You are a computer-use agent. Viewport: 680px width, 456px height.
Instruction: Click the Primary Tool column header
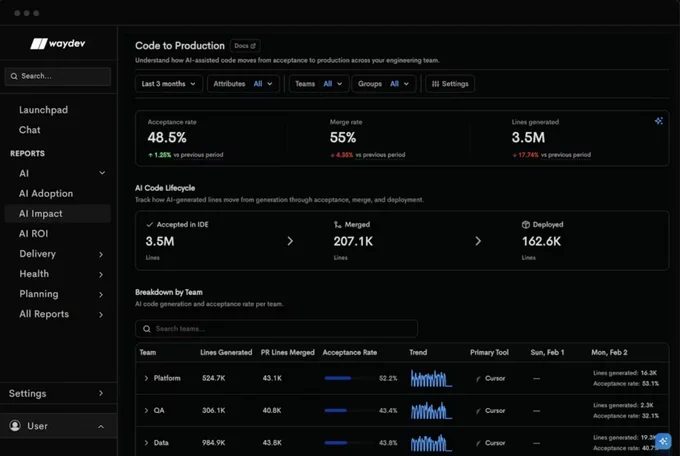(489, 352)
